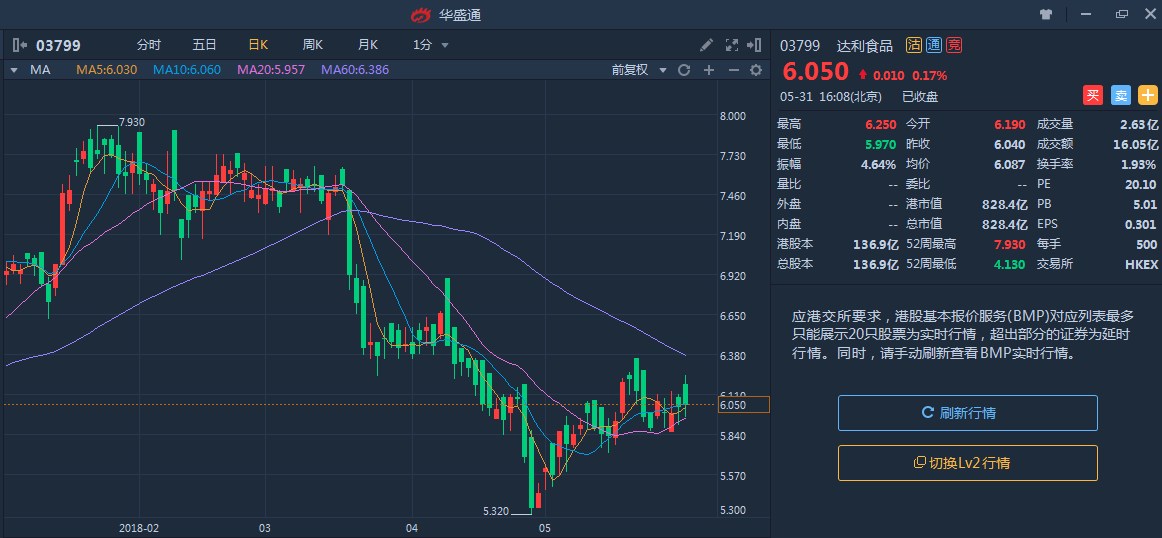1162x538 pixels.
Task: Click the 最高 value 6.250
Action: click(x=881, y=124)
